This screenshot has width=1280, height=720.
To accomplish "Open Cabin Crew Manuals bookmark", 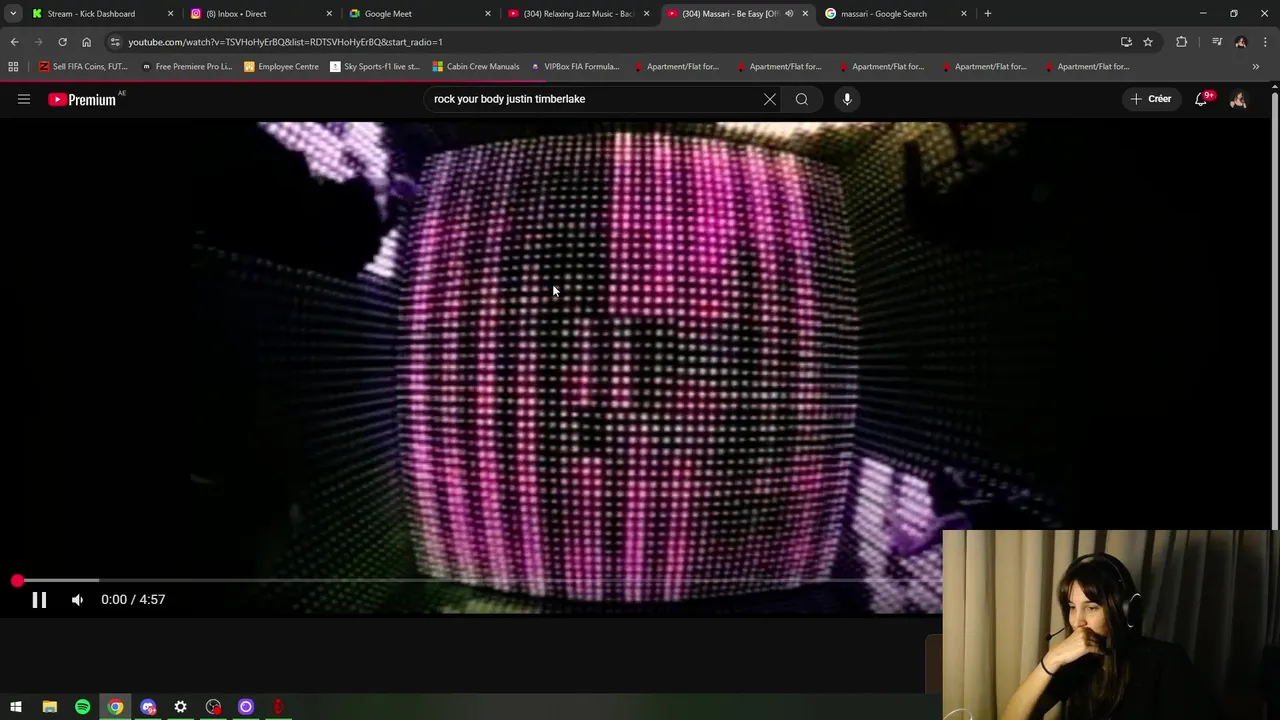I will coord(476,67).
